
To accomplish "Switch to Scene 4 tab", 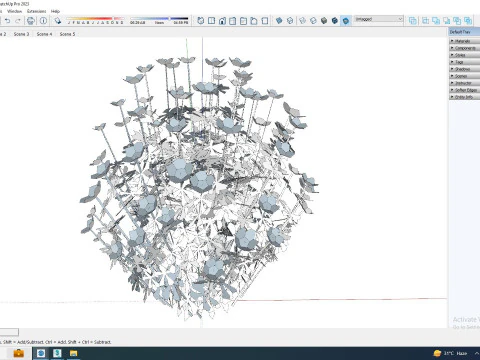I will pyautogui.click(x=44, y=34).
